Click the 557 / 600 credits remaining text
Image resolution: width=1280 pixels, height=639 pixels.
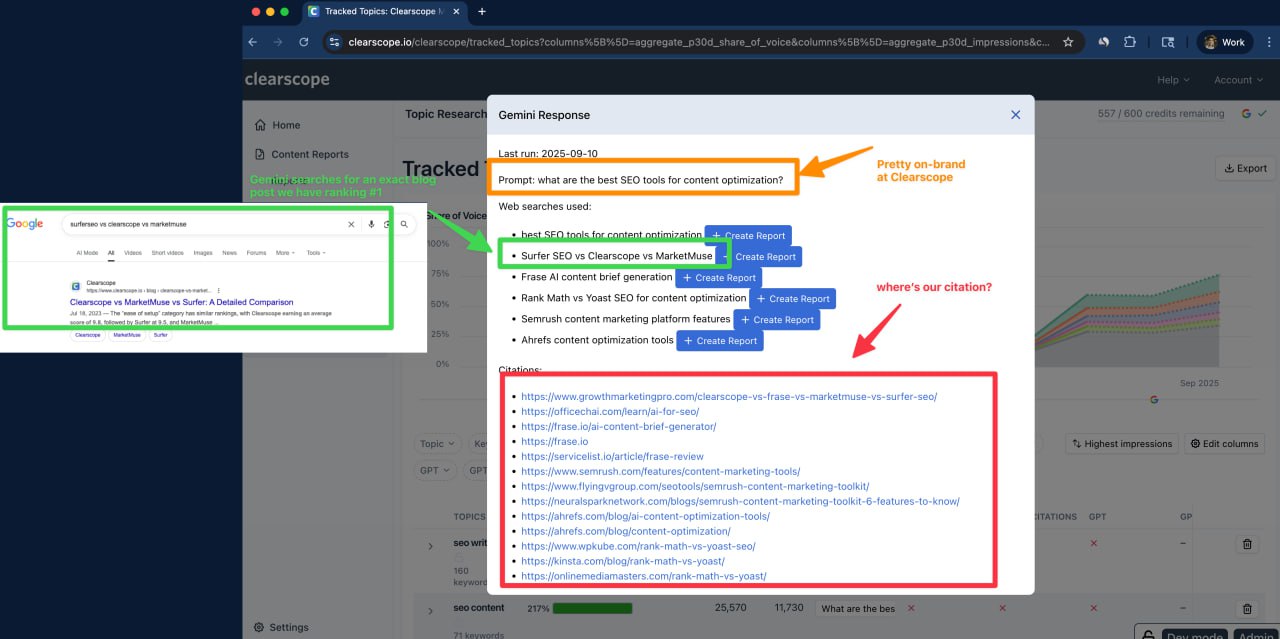pos(1161,114)
